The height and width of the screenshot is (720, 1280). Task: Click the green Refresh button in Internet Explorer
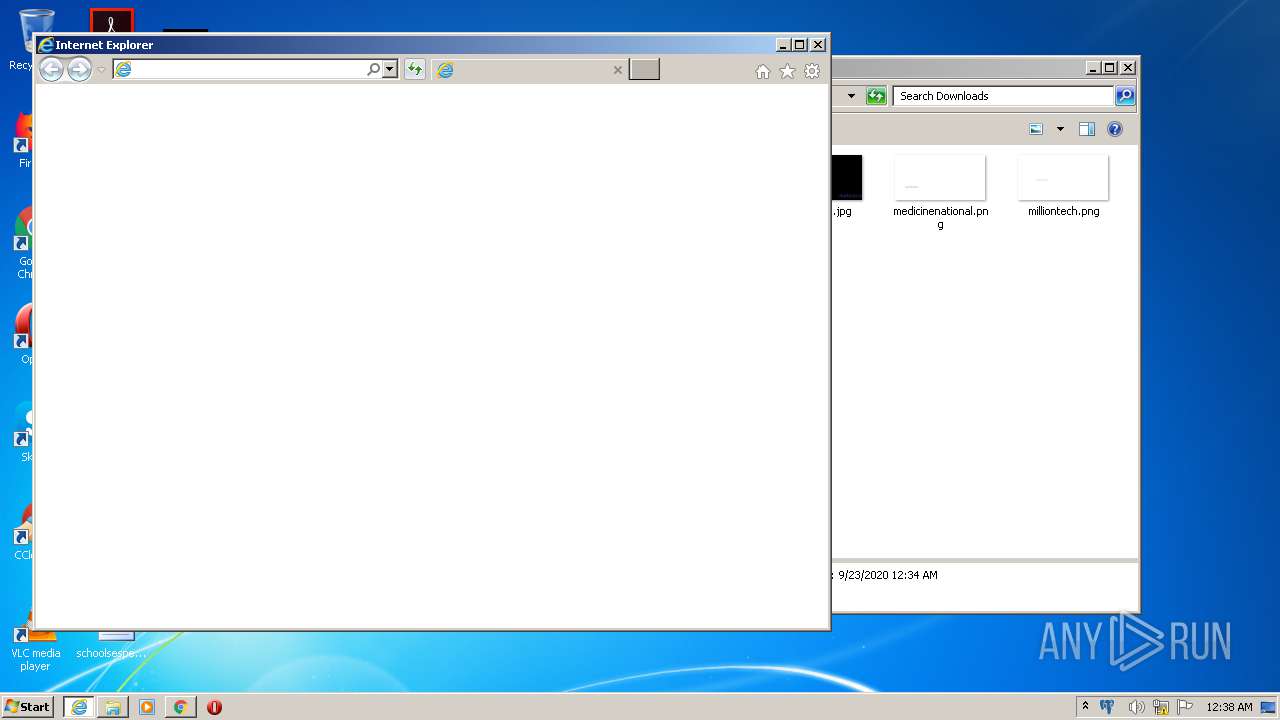(414, 69)
